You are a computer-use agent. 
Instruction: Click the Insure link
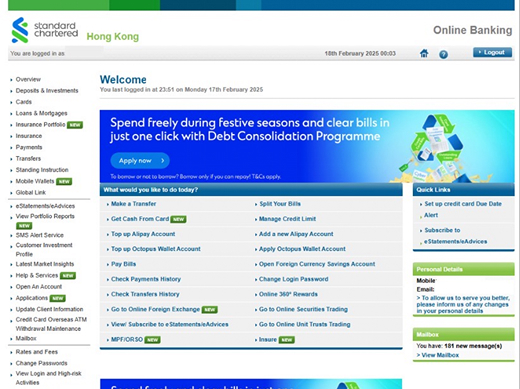(x=268, y=339)
